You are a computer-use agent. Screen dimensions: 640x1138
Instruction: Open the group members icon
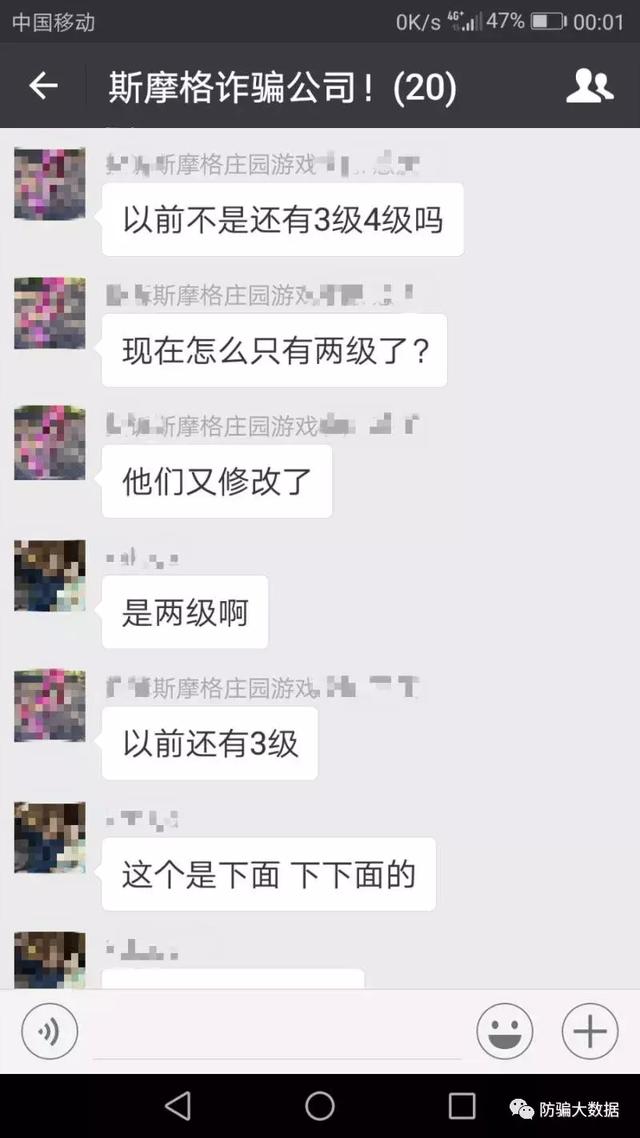click(589, 86)
